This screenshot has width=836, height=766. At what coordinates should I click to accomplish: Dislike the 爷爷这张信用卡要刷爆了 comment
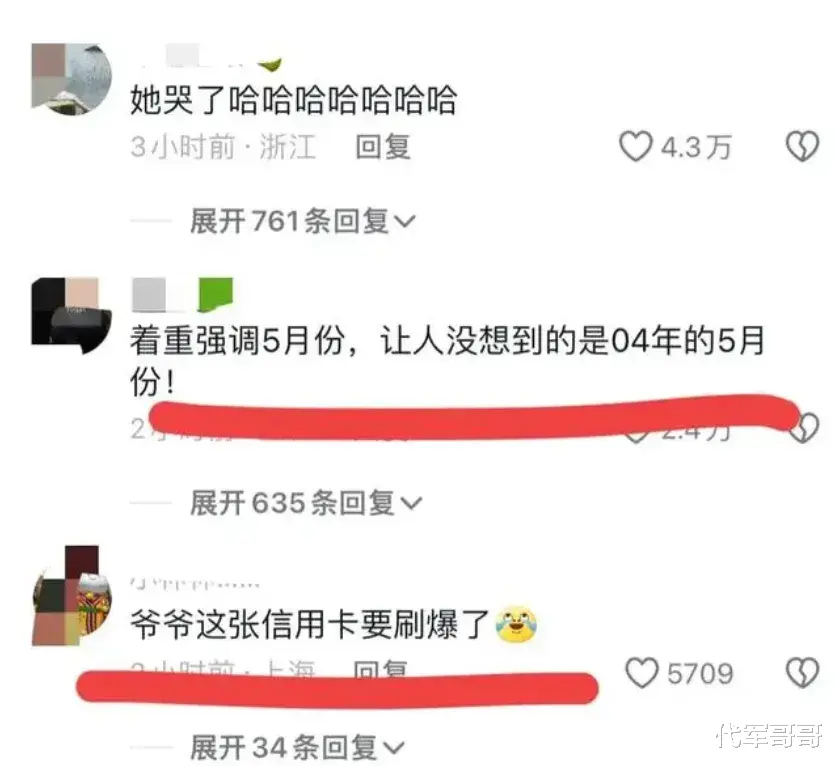[802, 673]
